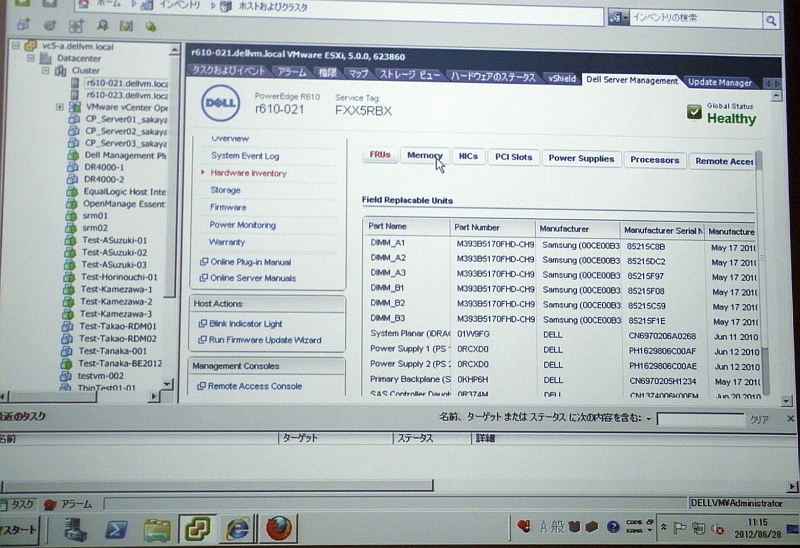
Task: Click the タスク status bar button
Action: tap(17, 505)
